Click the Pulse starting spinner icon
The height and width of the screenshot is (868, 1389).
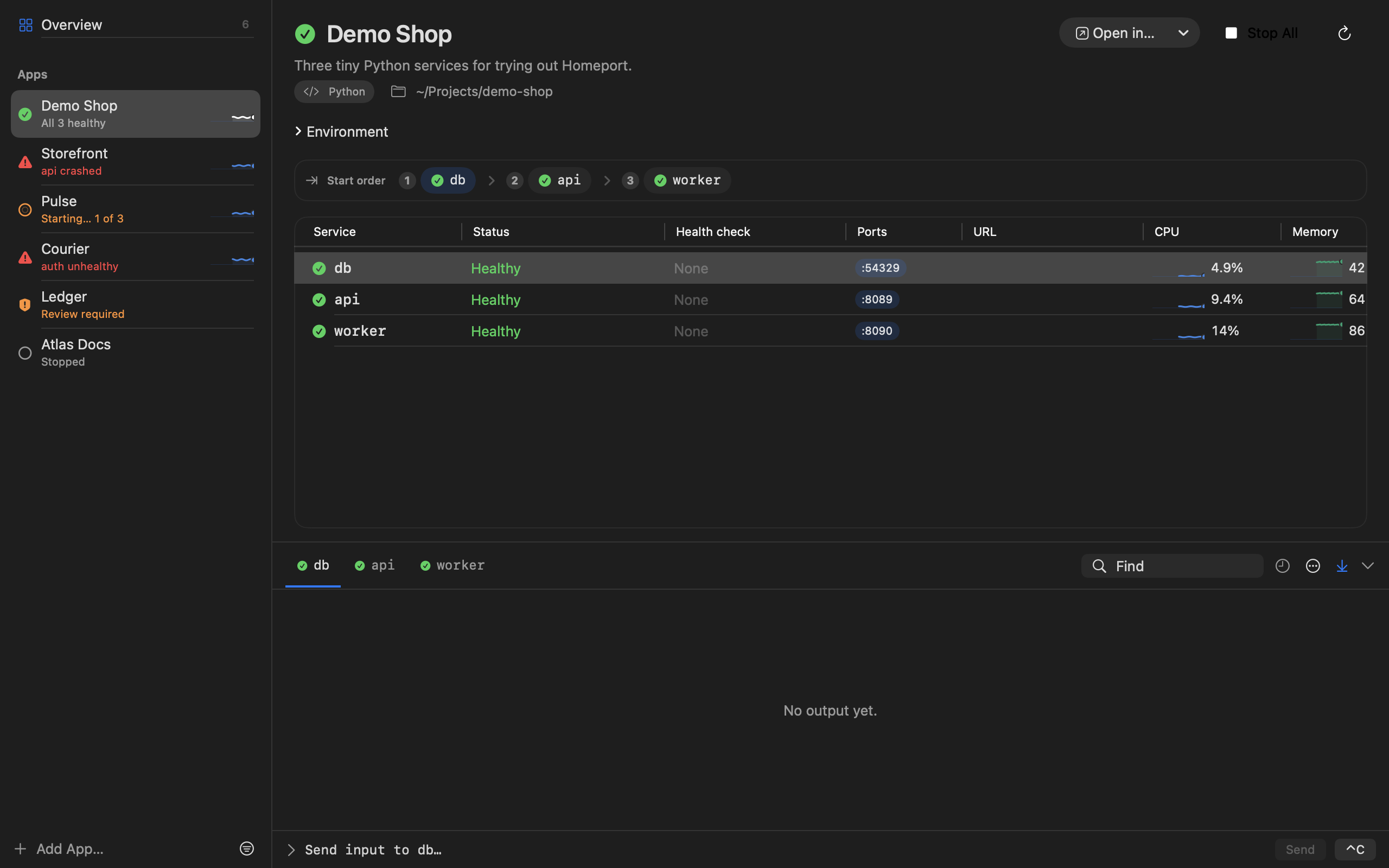pyautogui.click(x=24, y=210)
